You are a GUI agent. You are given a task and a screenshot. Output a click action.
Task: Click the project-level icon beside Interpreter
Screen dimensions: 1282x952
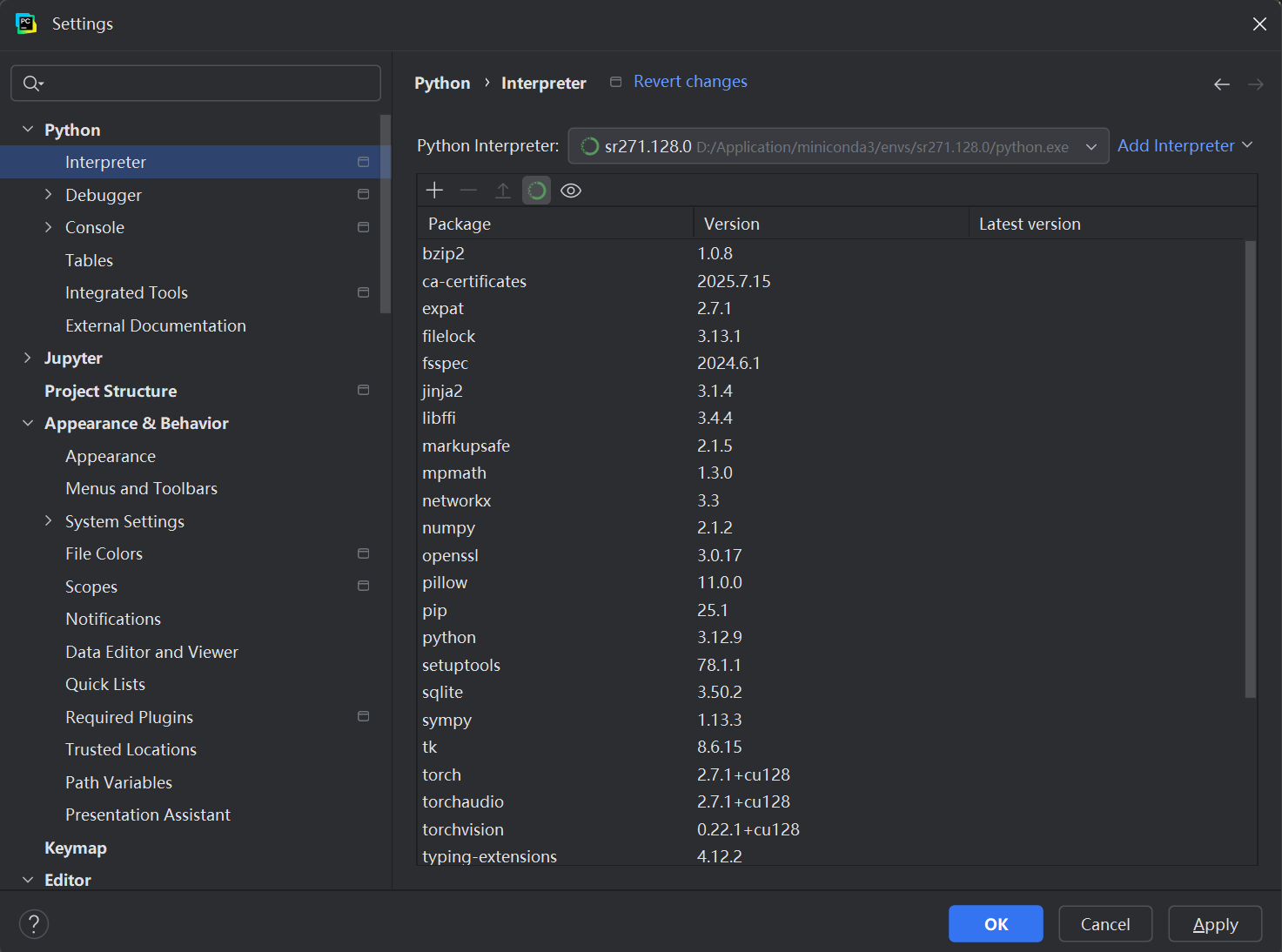tap(363, 162)
